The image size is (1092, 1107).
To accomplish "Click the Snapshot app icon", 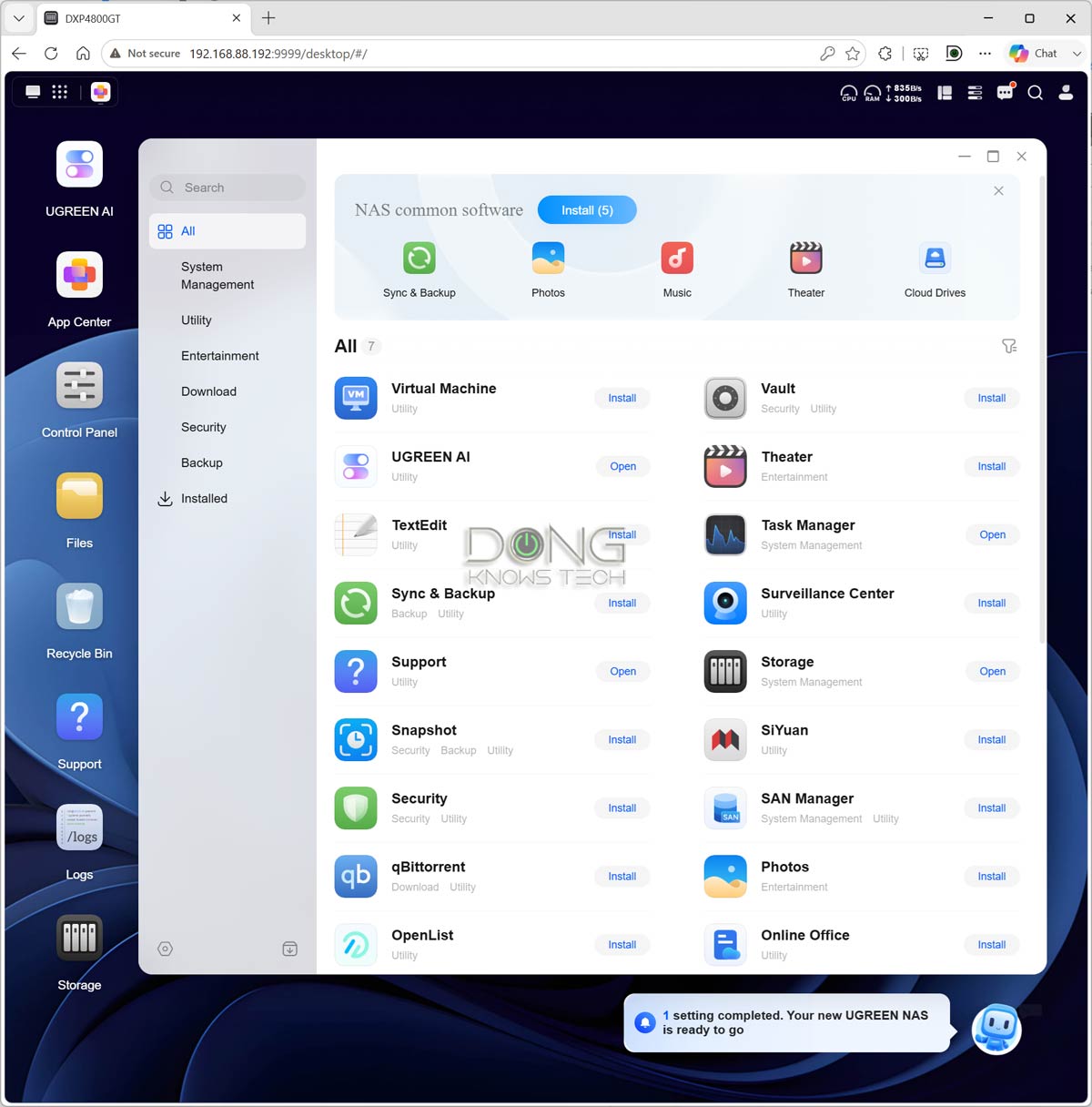I will point(356,739).
